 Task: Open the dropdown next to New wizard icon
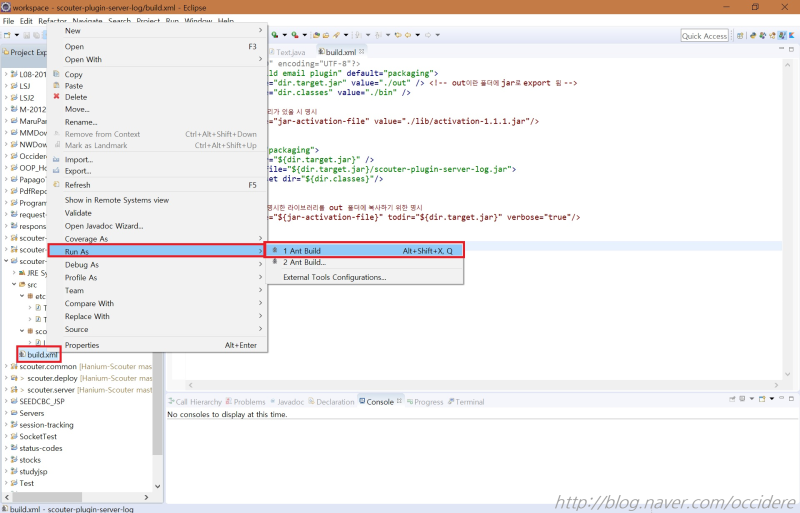17,35
